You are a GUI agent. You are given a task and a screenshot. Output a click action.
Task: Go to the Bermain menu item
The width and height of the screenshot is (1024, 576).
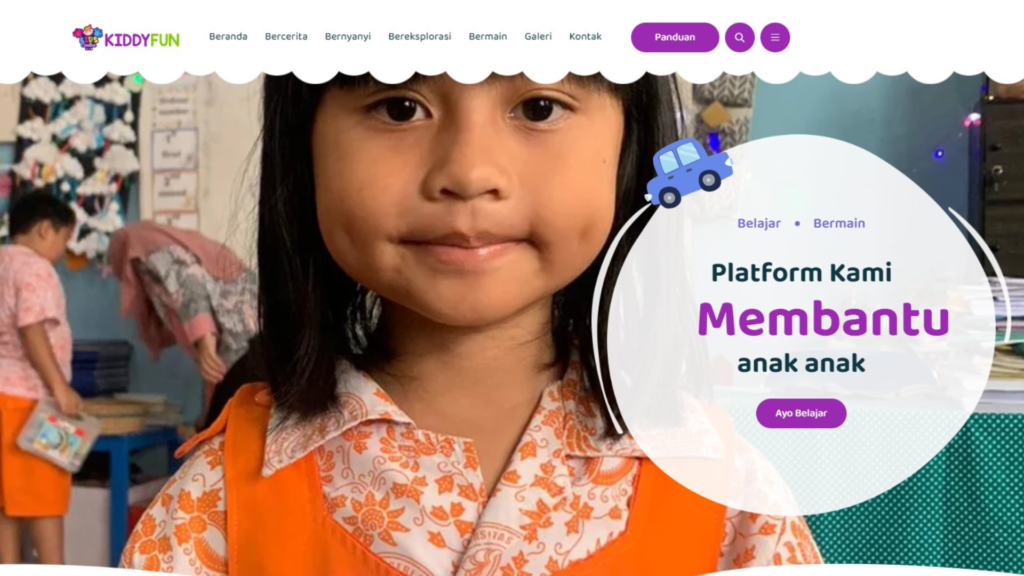[487, 37]
